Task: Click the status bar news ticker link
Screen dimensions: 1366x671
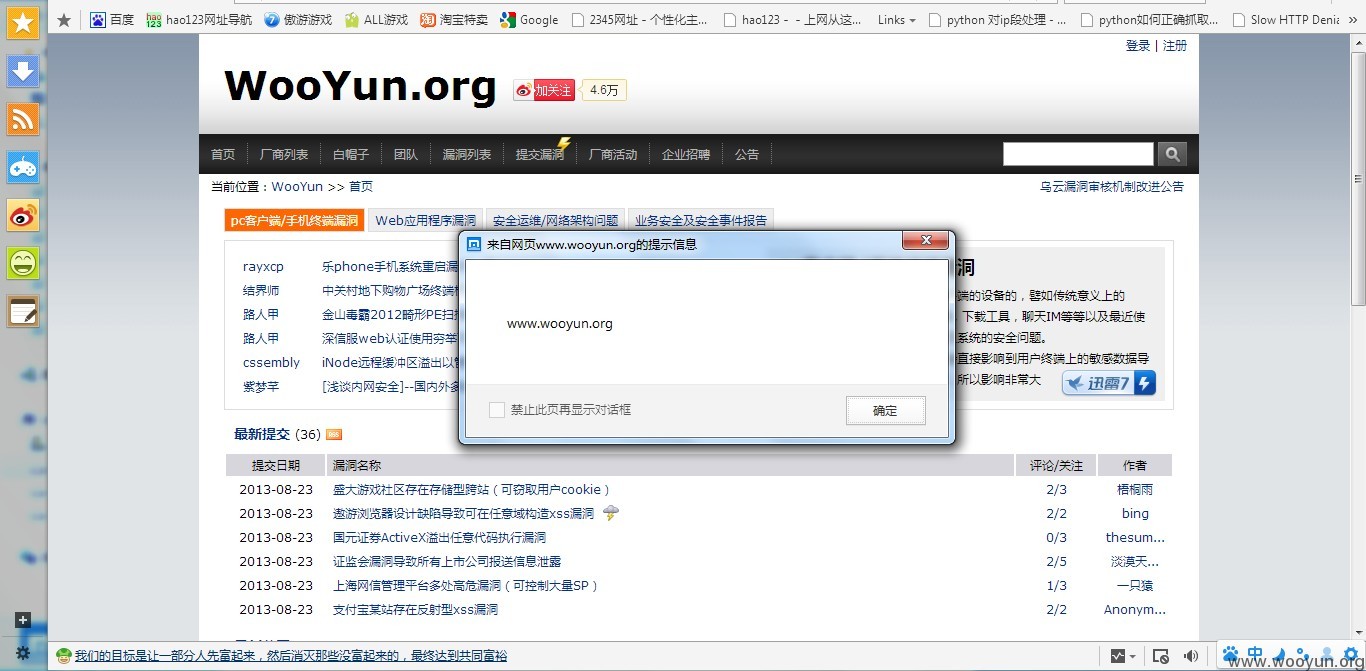Action: 291,656
